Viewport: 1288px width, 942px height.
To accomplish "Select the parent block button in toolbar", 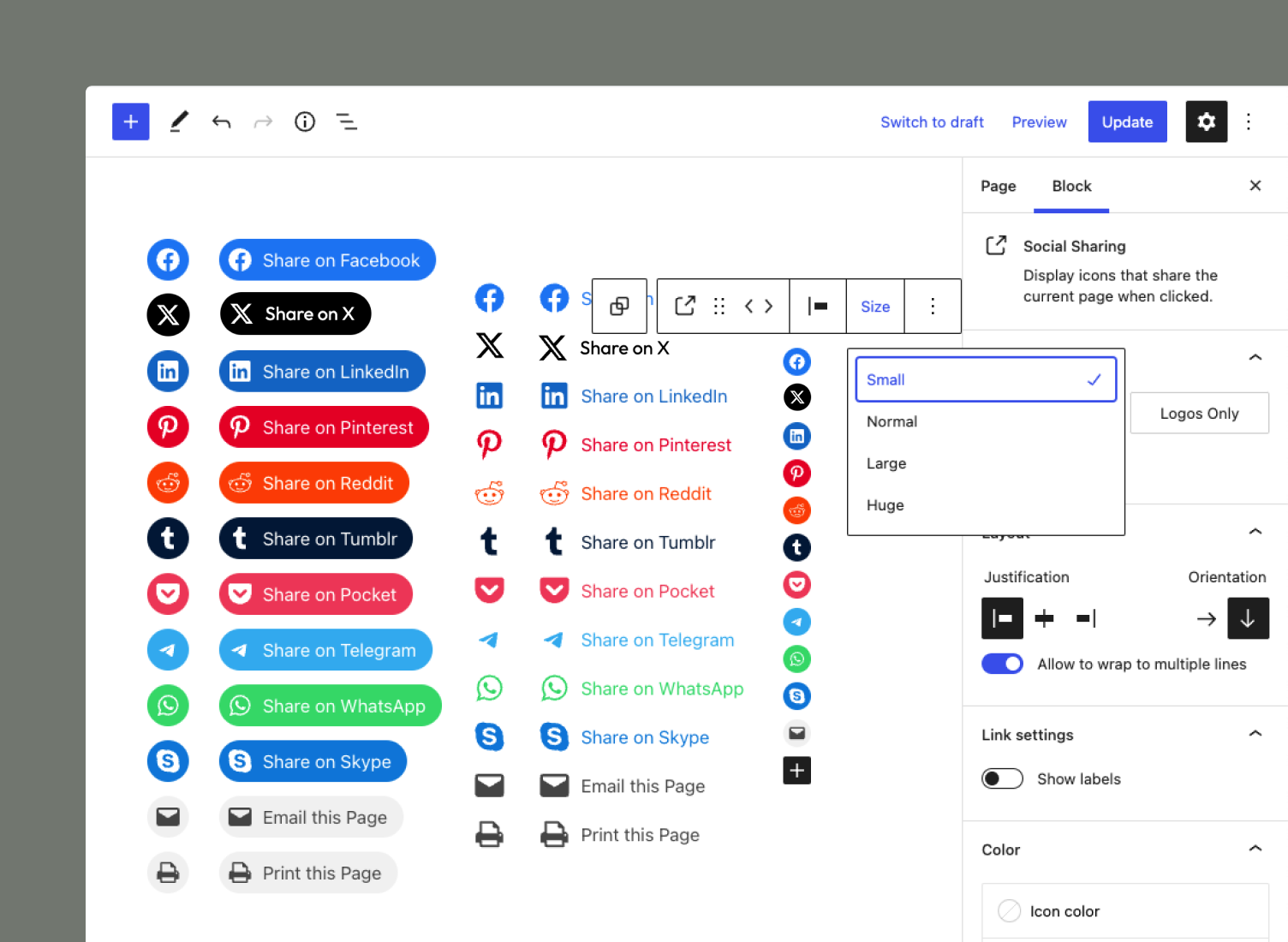I will (x=619, y=307).
